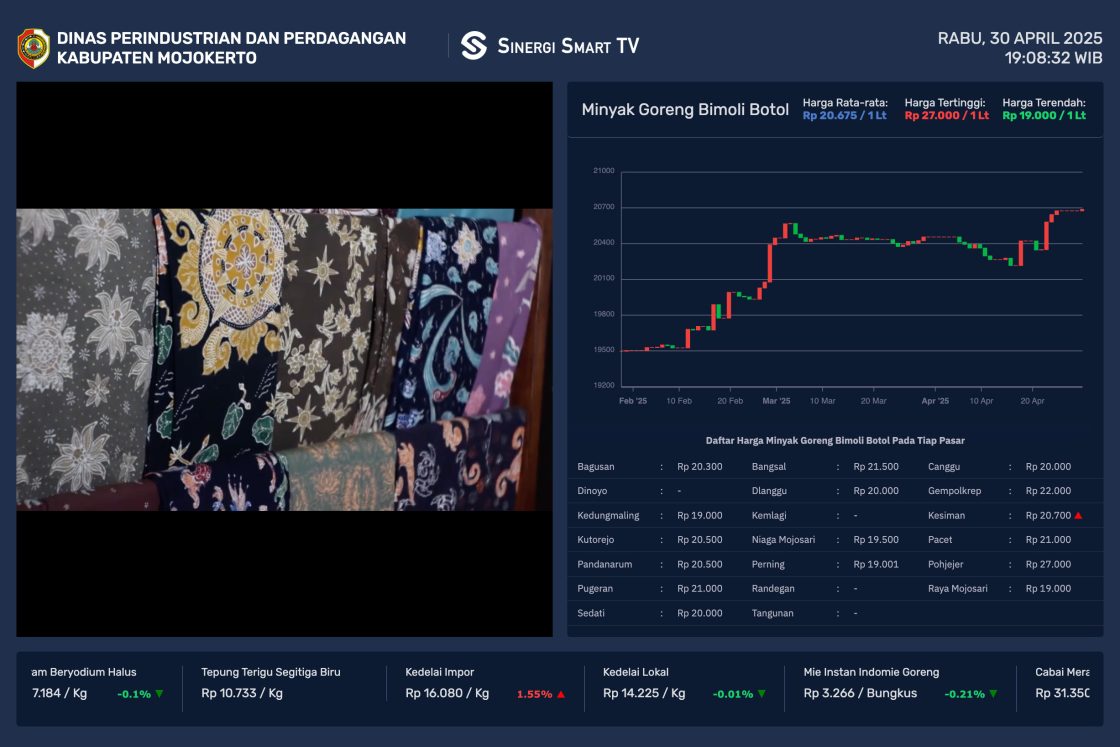This screenshot has height=747, width=1120.
Task: Click the "Feb '25" x-axis label
Action: (x=633, y=401)
